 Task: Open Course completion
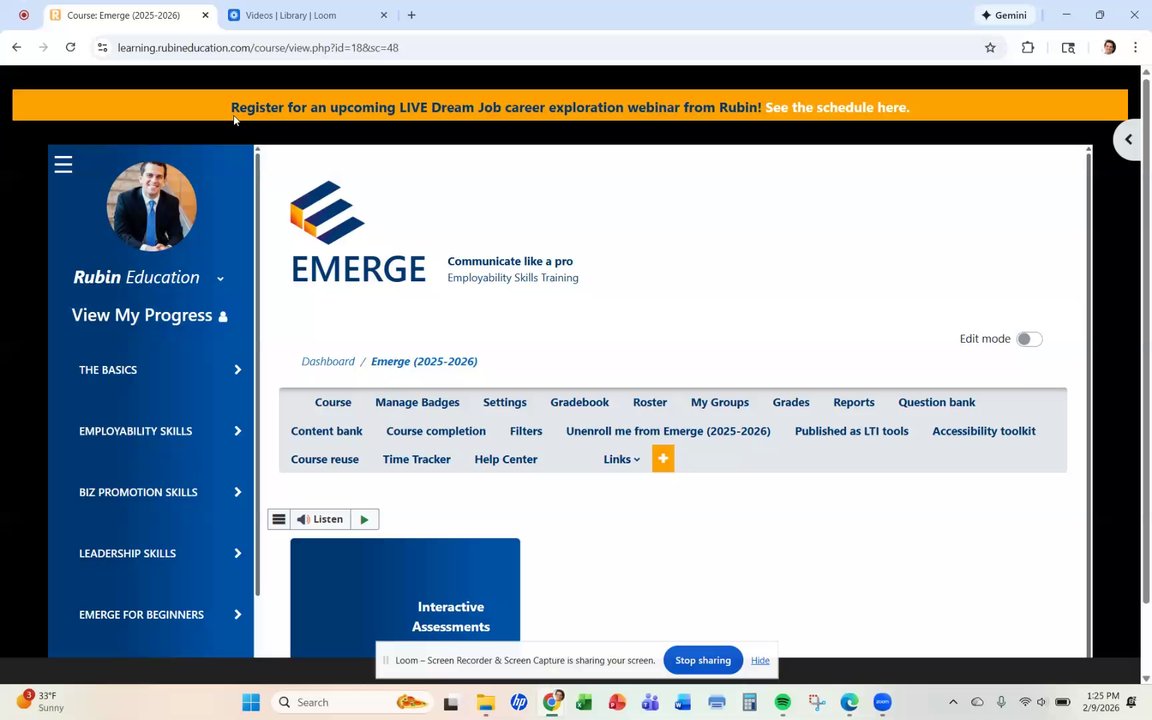click(x=436, y=431)
